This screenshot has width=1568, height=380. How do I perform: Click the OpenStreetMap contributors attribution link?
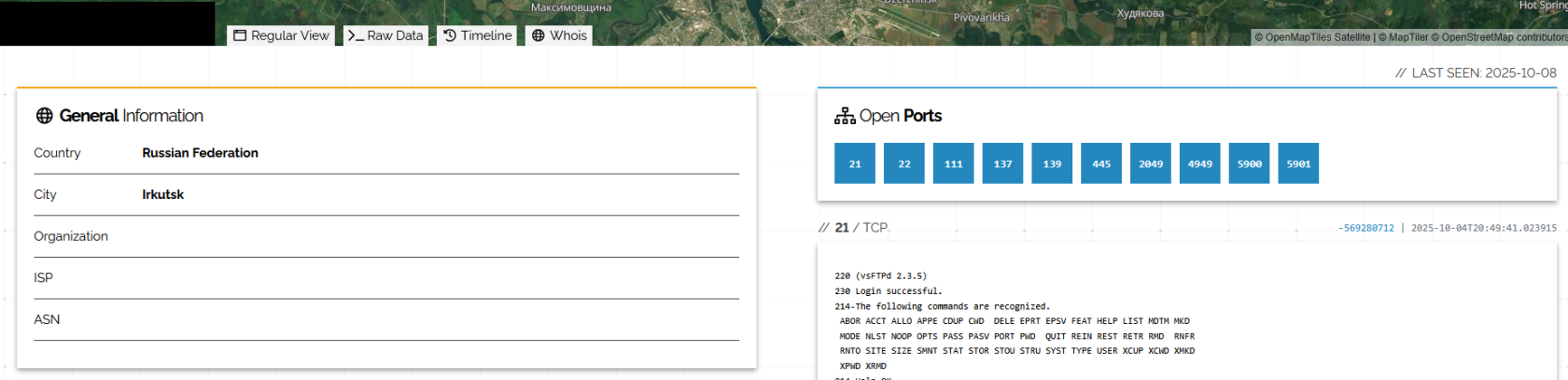click(1504, 37)
